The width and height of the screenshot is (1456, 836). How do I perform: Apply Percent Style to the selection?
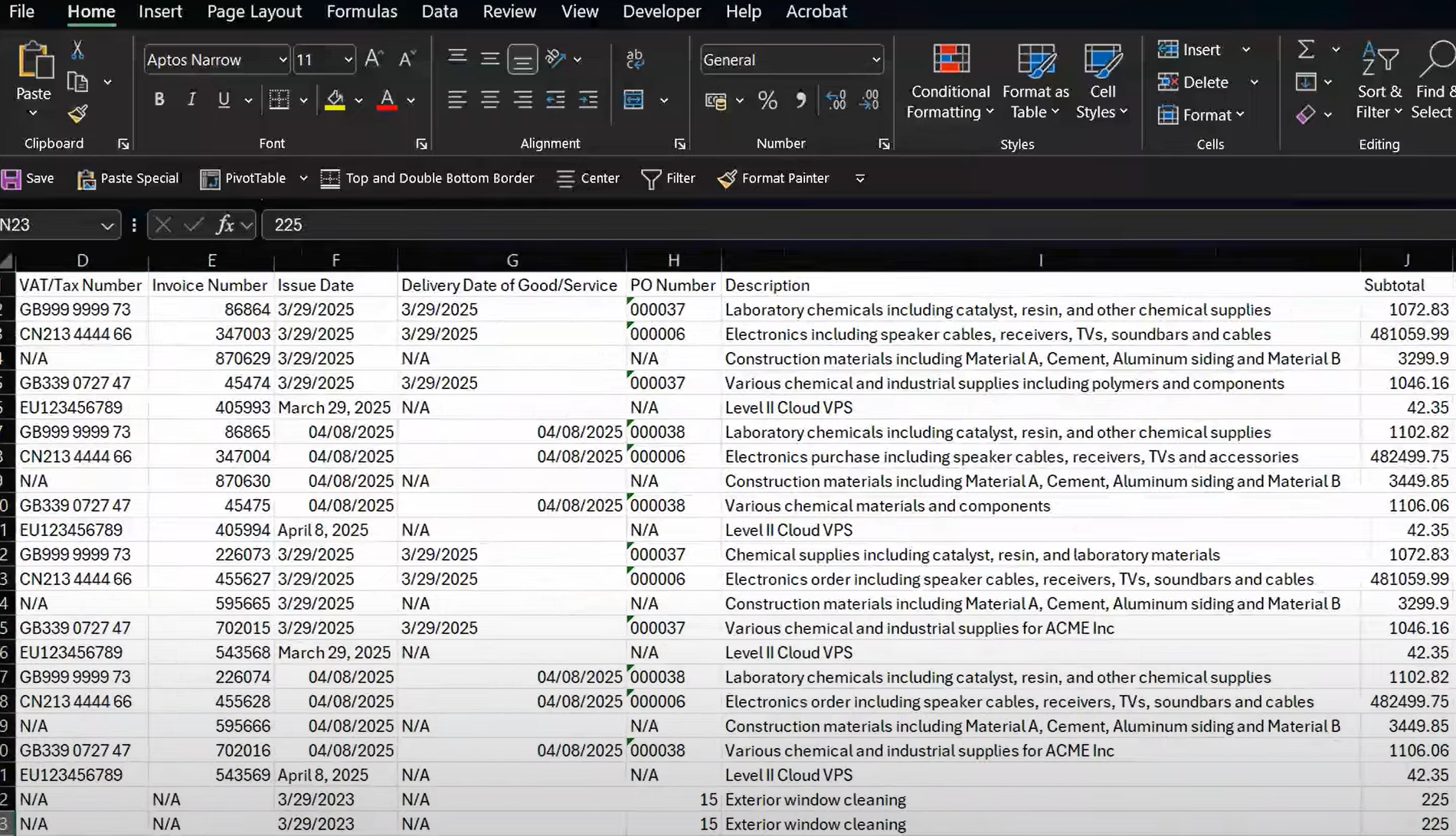(767, 100)
